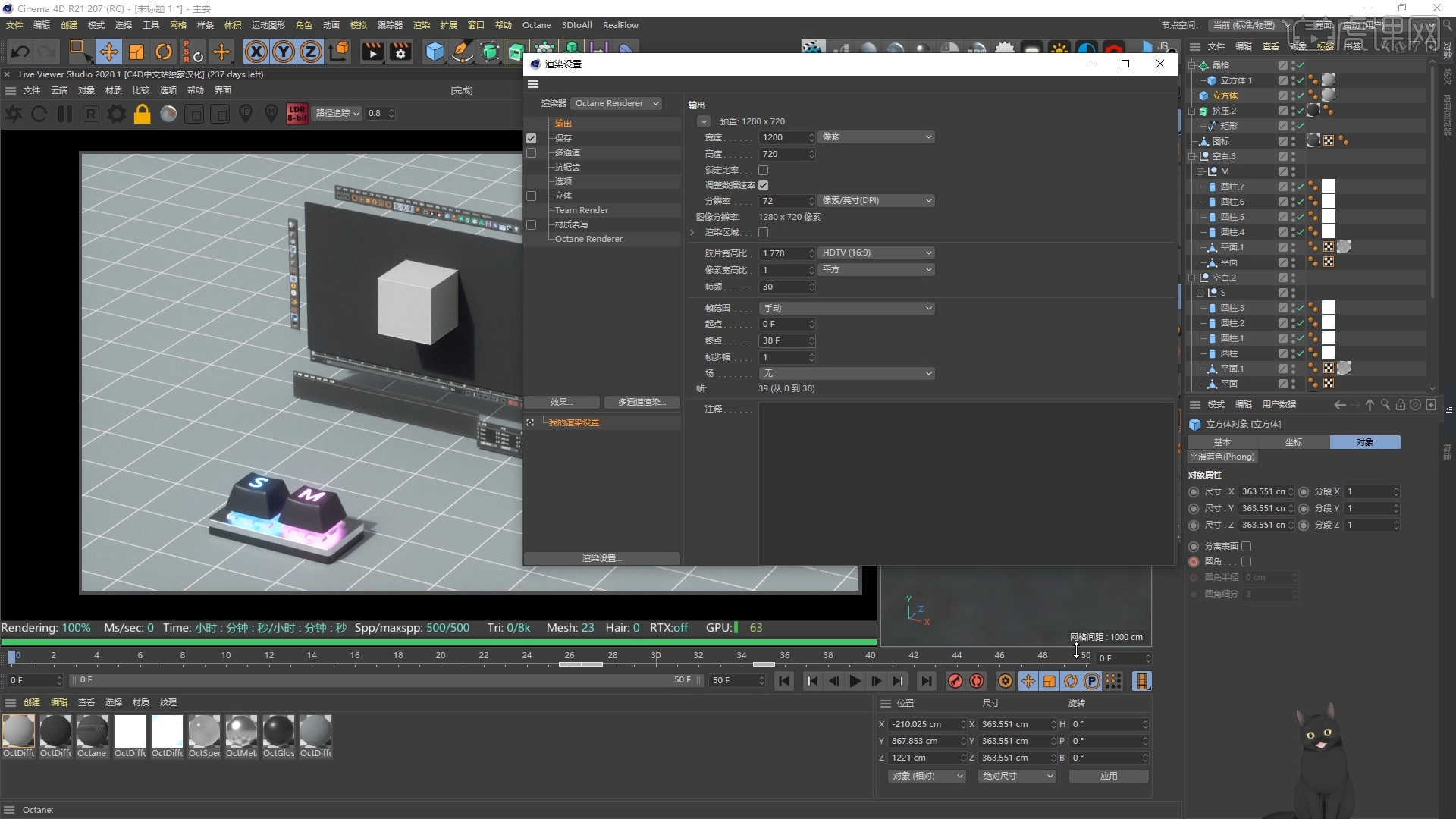Screen dimensions: 1456x819
Task: Click the width input field 1280
Action: tap(787, 137)
